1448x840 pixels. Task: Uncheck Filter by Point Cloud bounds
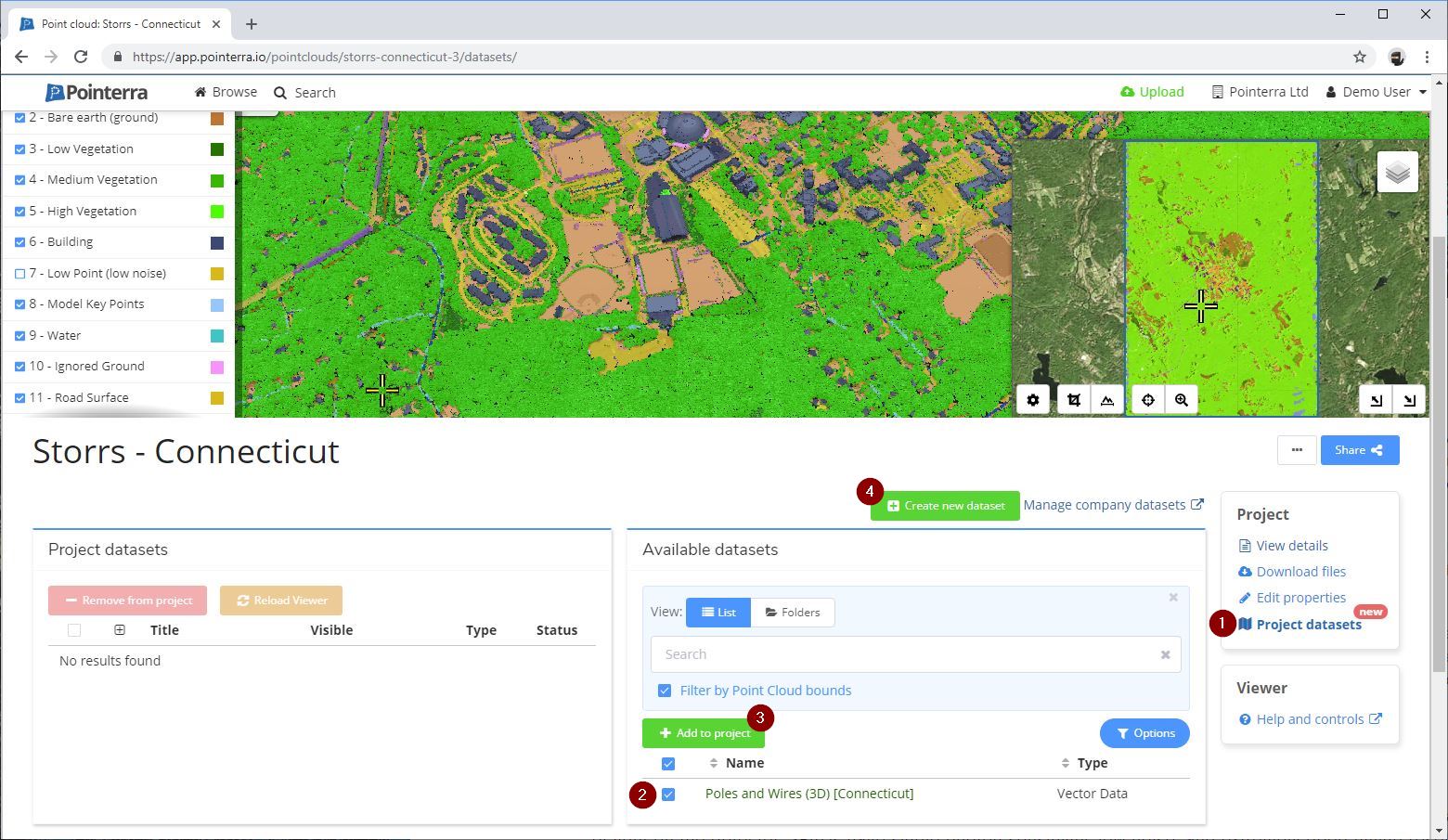[x=665, y=691]
